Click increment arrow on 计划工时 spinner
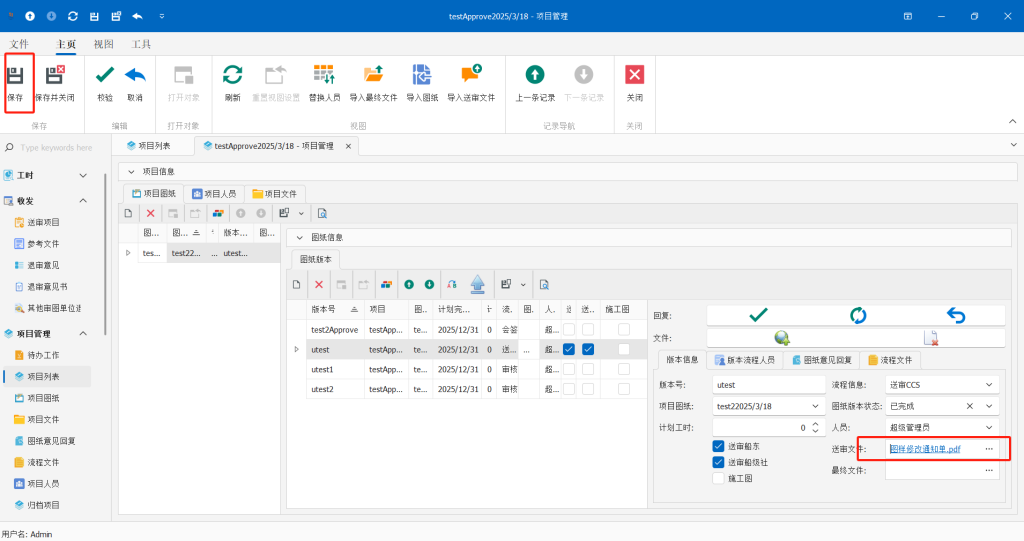 pyautogui.click(x=815, y=423)
